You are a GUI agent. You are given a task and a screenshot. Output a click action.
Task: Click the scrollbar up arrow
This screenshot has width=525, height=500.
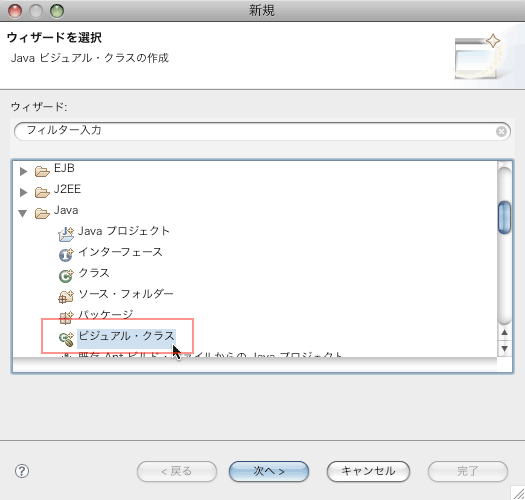(505, 333)
